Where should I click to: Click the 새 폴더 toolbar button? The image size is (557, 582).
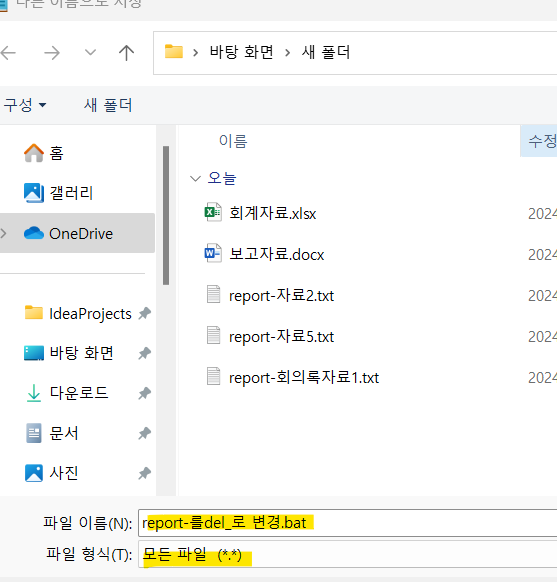click(108, 105)
